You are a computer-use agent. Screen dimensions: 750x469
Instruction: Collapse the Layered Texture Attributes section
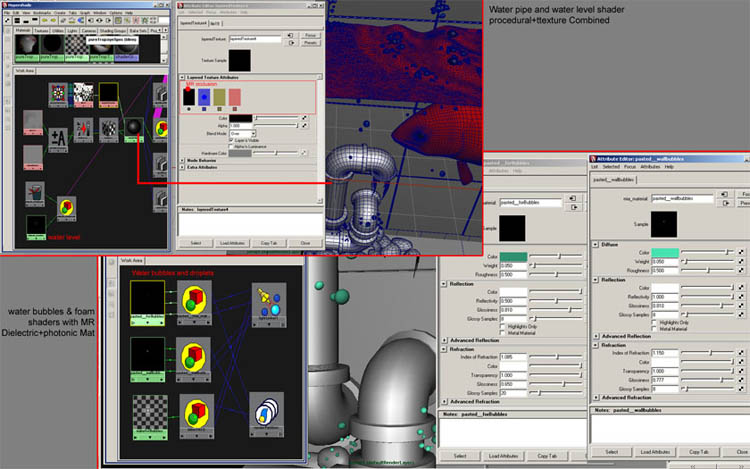[182, 77]
